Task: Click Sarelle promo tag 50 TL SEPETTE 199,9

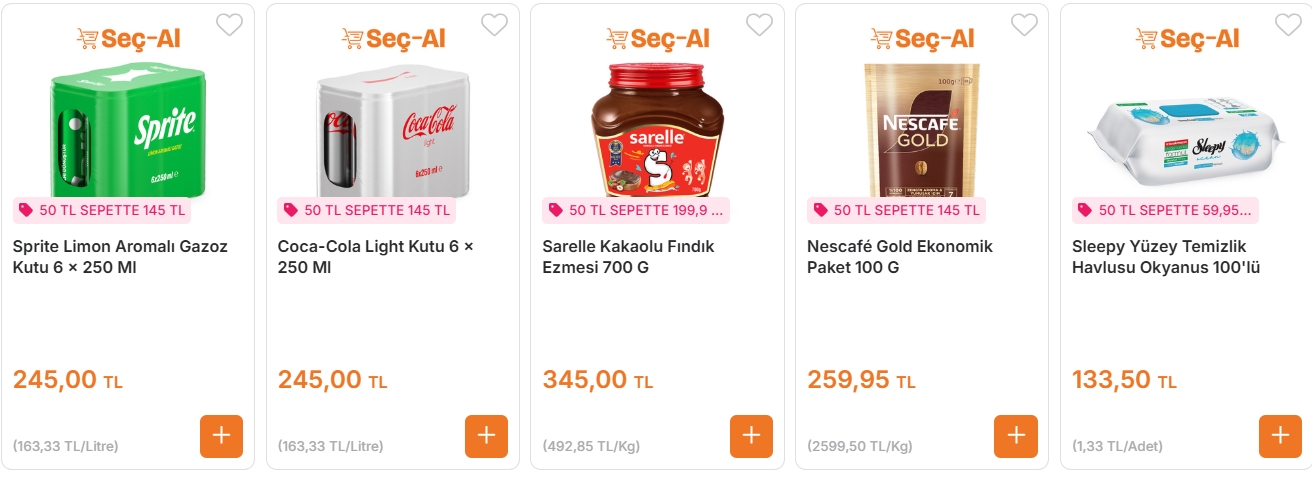Action: 636,211
